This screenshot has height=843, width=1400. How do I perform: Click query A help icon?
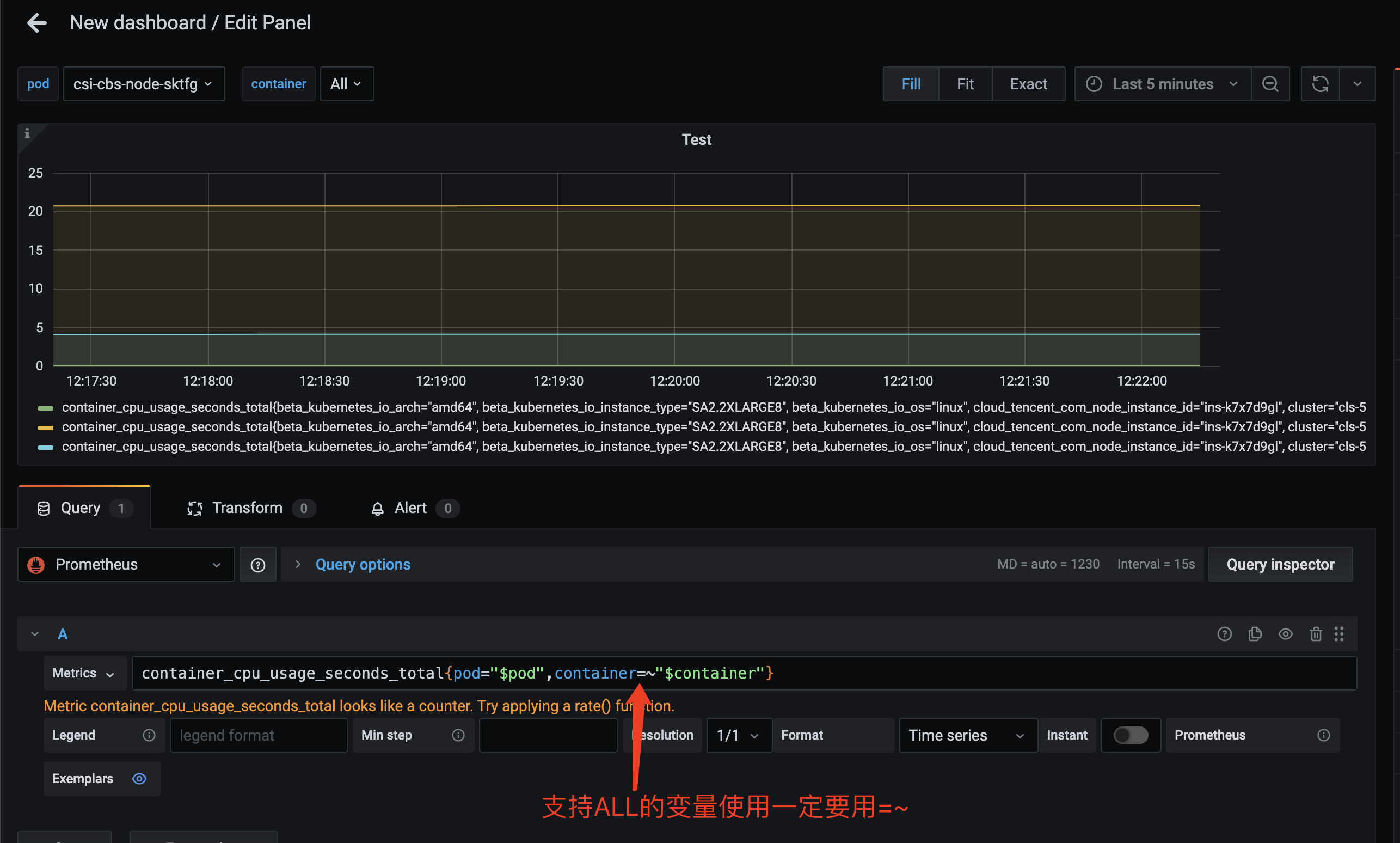pyautogui.click(x=1224, y=634)
